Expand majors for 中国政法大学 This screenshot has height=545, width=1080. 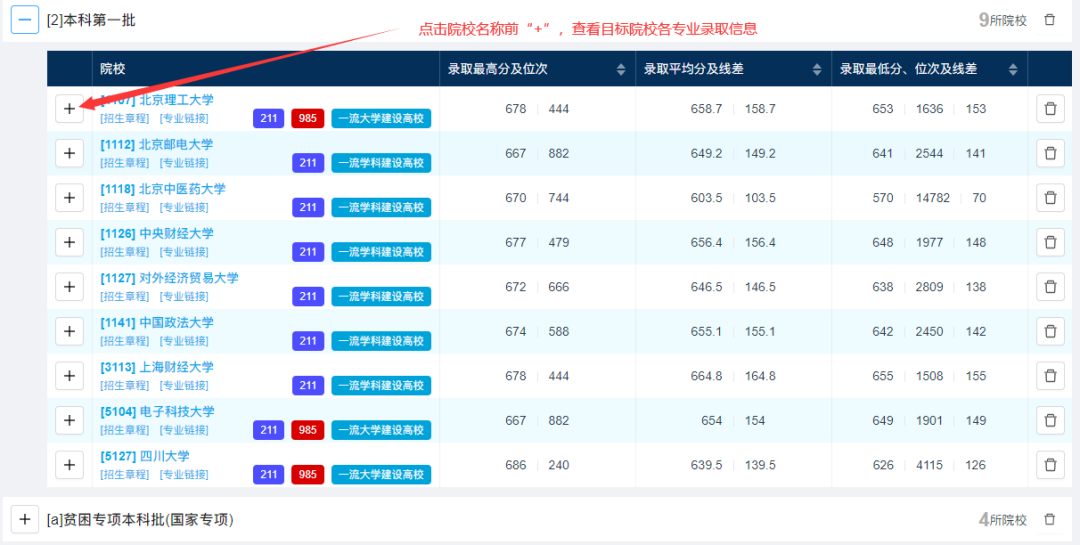click(x=70, y=331)
